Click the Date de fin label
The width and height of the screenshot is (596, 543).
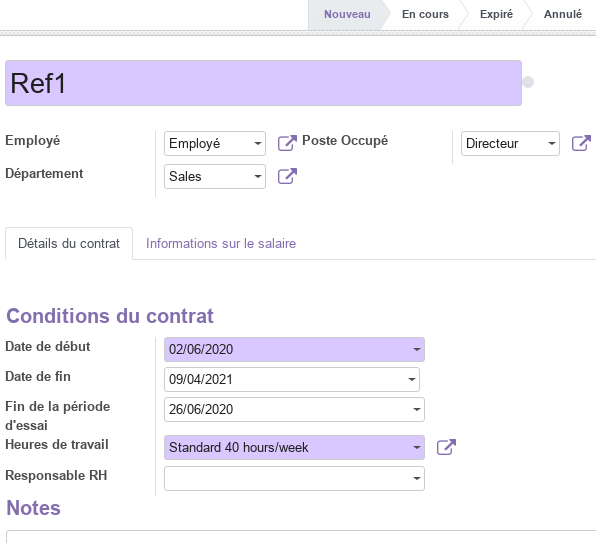(x=38, y=377)
